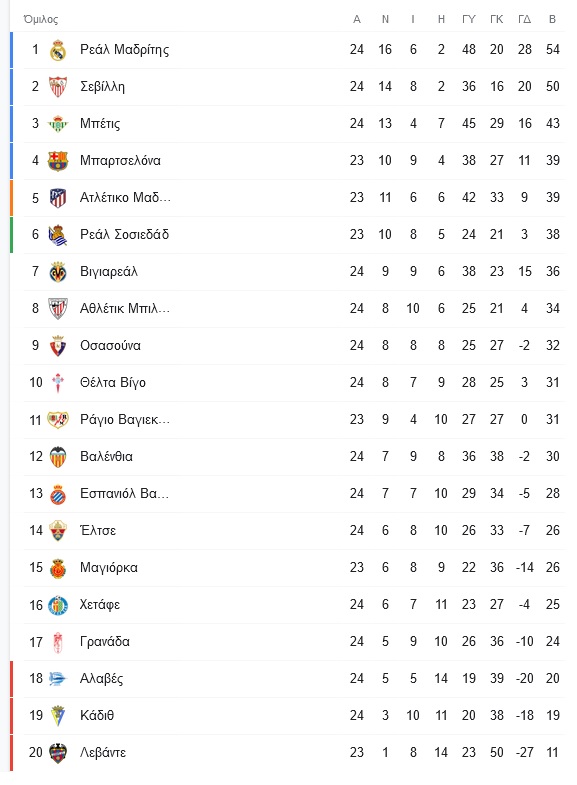Click the Sevilla club crest
This screenshot has width=577, height=785.
coord(58,87)
